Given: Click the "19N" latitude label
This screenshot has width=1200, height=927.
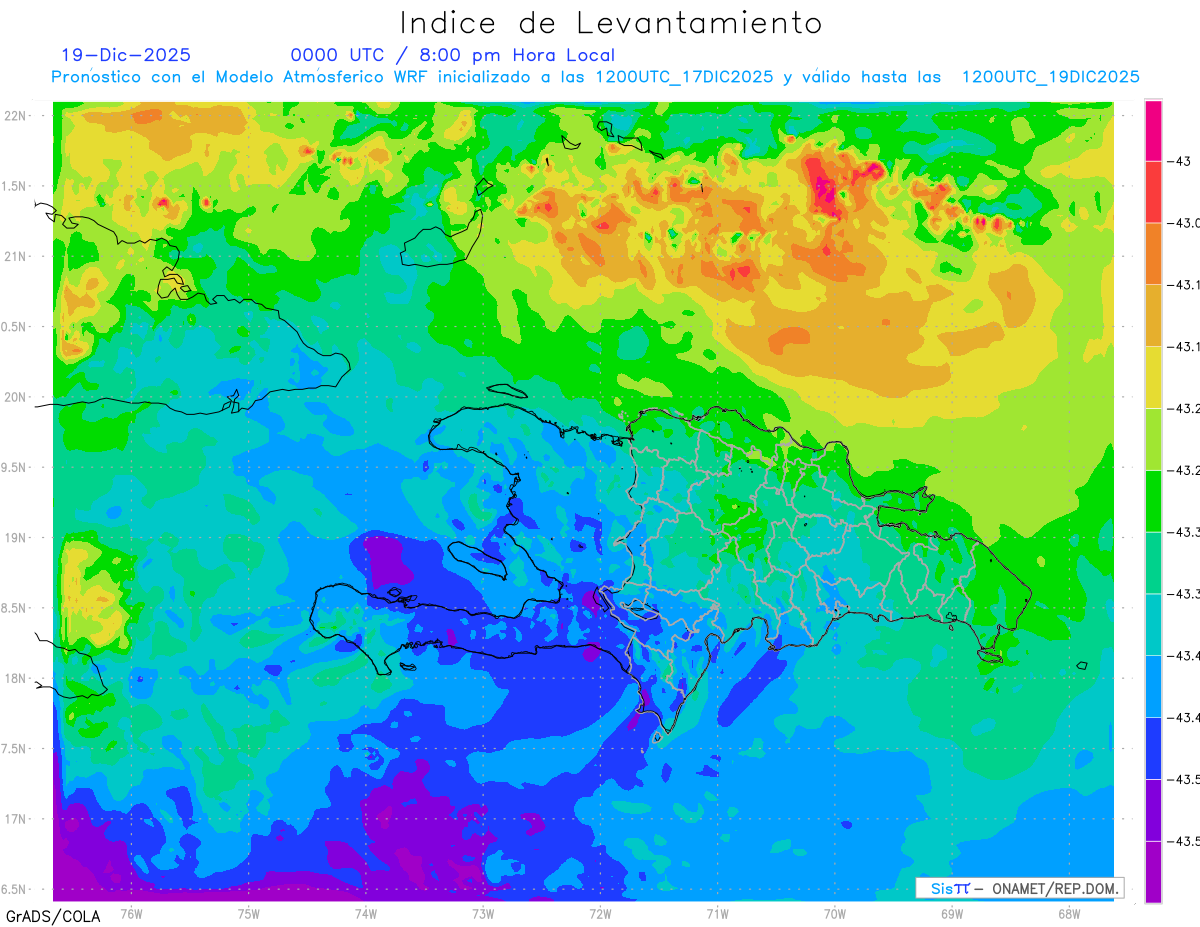Looking at the screenshot, I should point(15,538).
